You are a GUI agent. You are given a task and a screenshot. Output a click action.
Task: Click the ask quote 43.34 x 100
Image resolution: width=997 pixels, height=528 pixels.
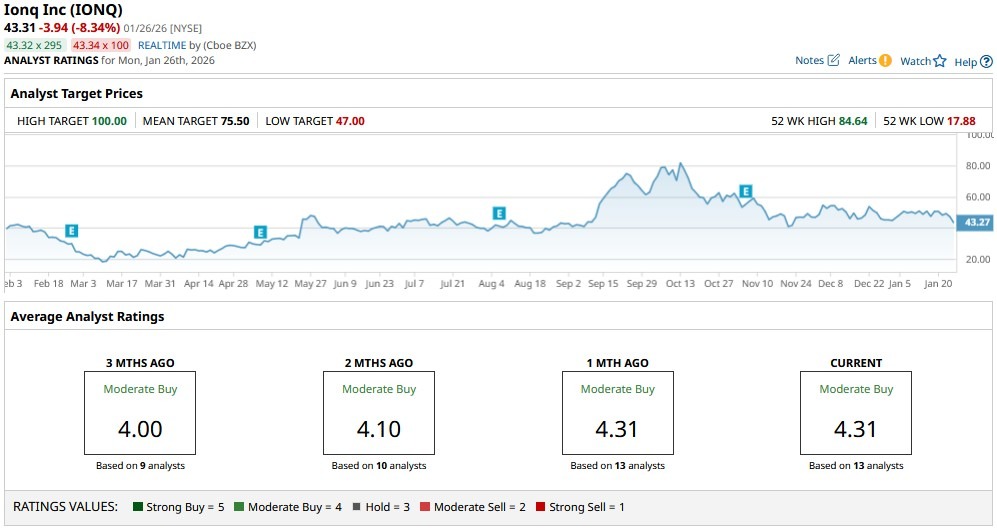click(x=100, y=45)
